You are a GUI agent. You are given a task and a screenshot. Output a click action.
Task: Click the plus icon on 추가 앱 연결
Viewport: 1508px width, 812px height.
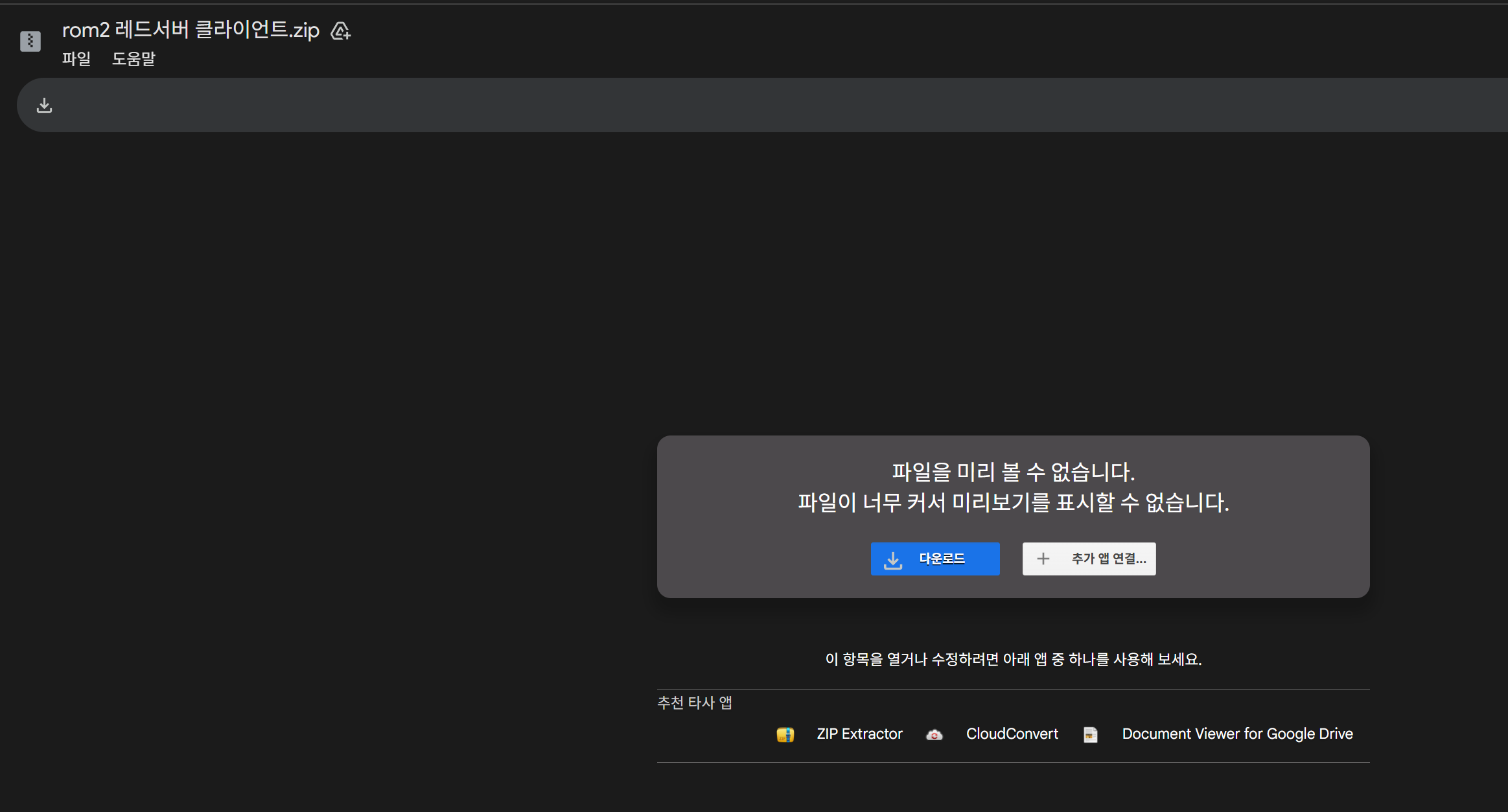[x=1043, y=559]
